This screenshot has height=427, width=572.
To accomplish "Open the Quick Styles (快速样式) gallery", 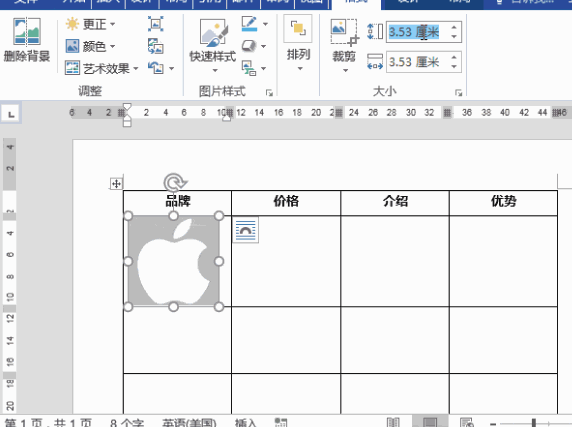I will pyautogui.click(x=213, y=45).
